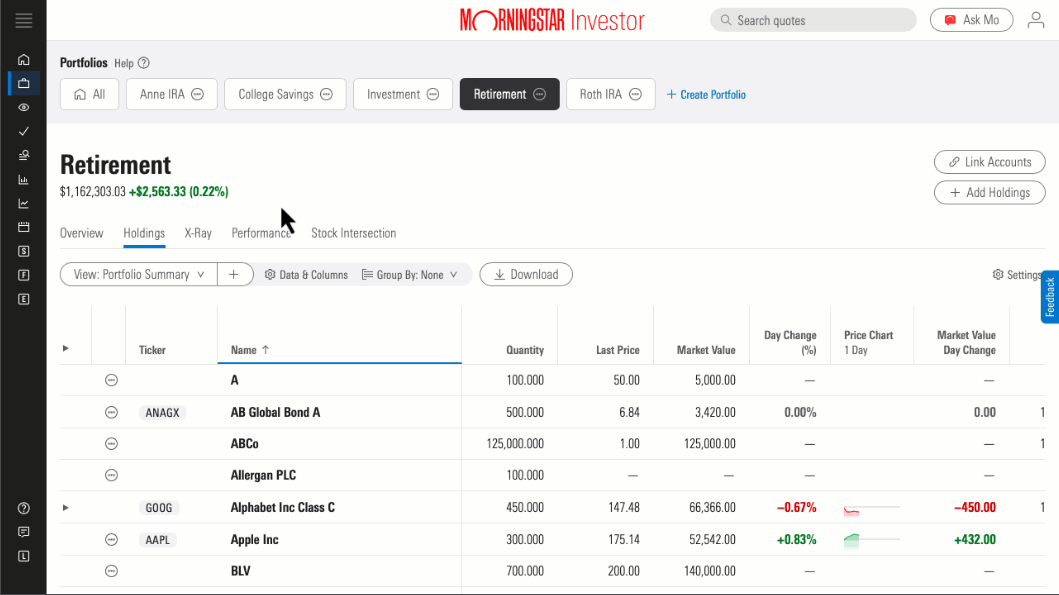
Task: Open the user account profile icon
Action: (x=1036, y=20)
